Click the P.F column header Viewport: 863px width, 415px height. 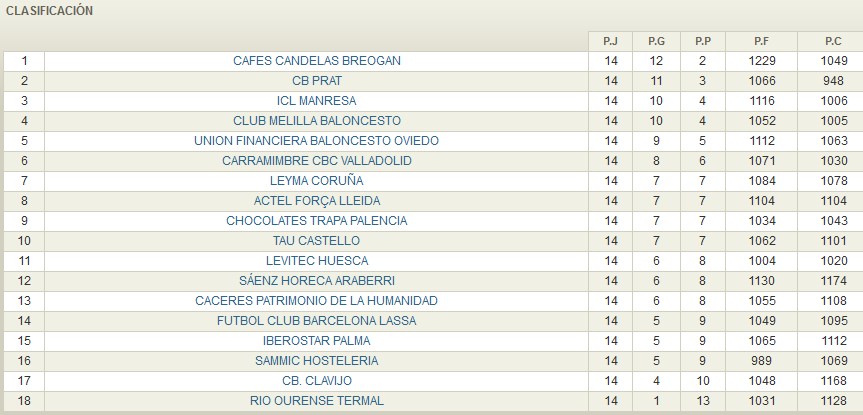click(762, 41)
